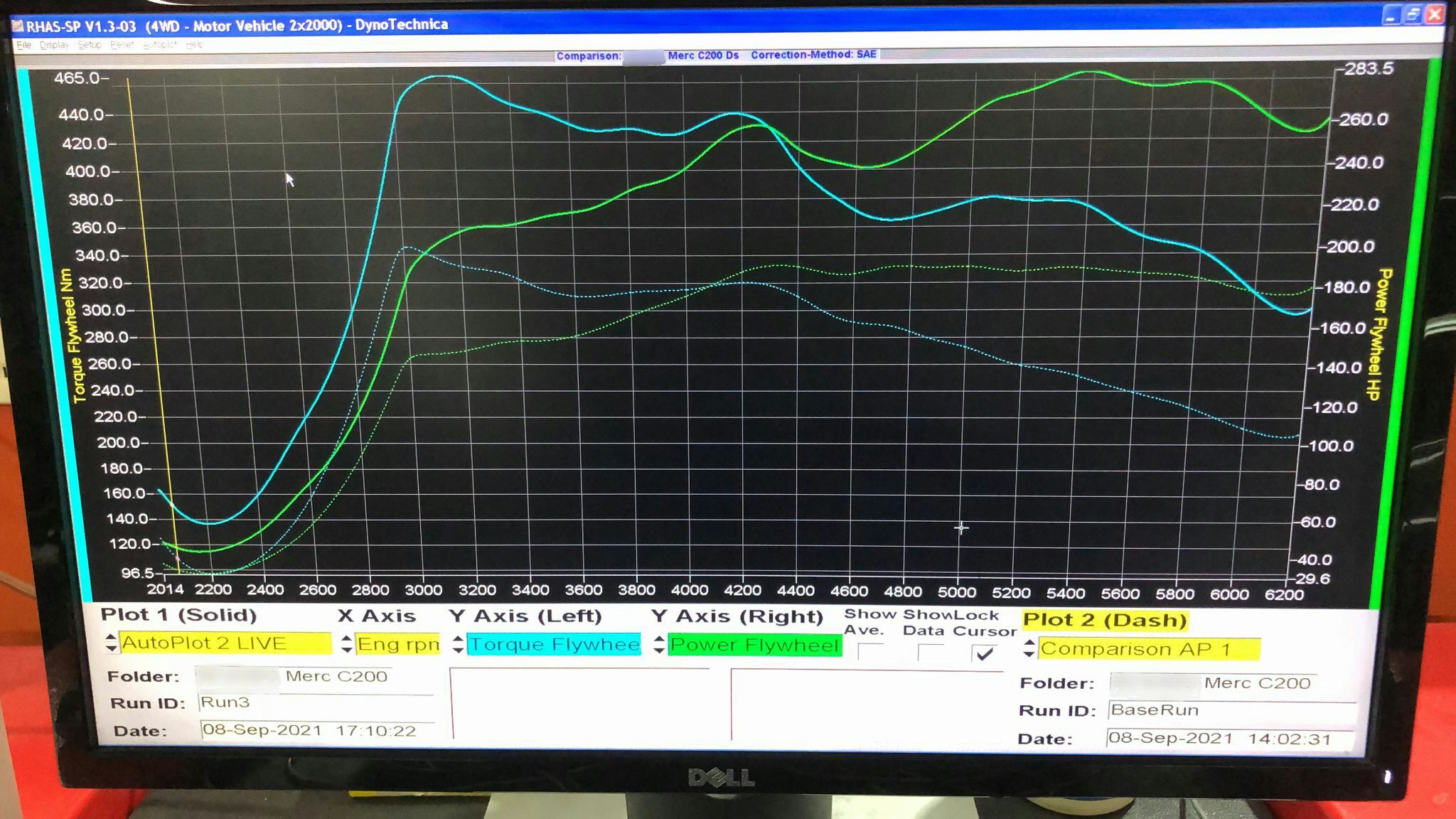Click the crosshair cursor marker on the graph

coord(961,528)
